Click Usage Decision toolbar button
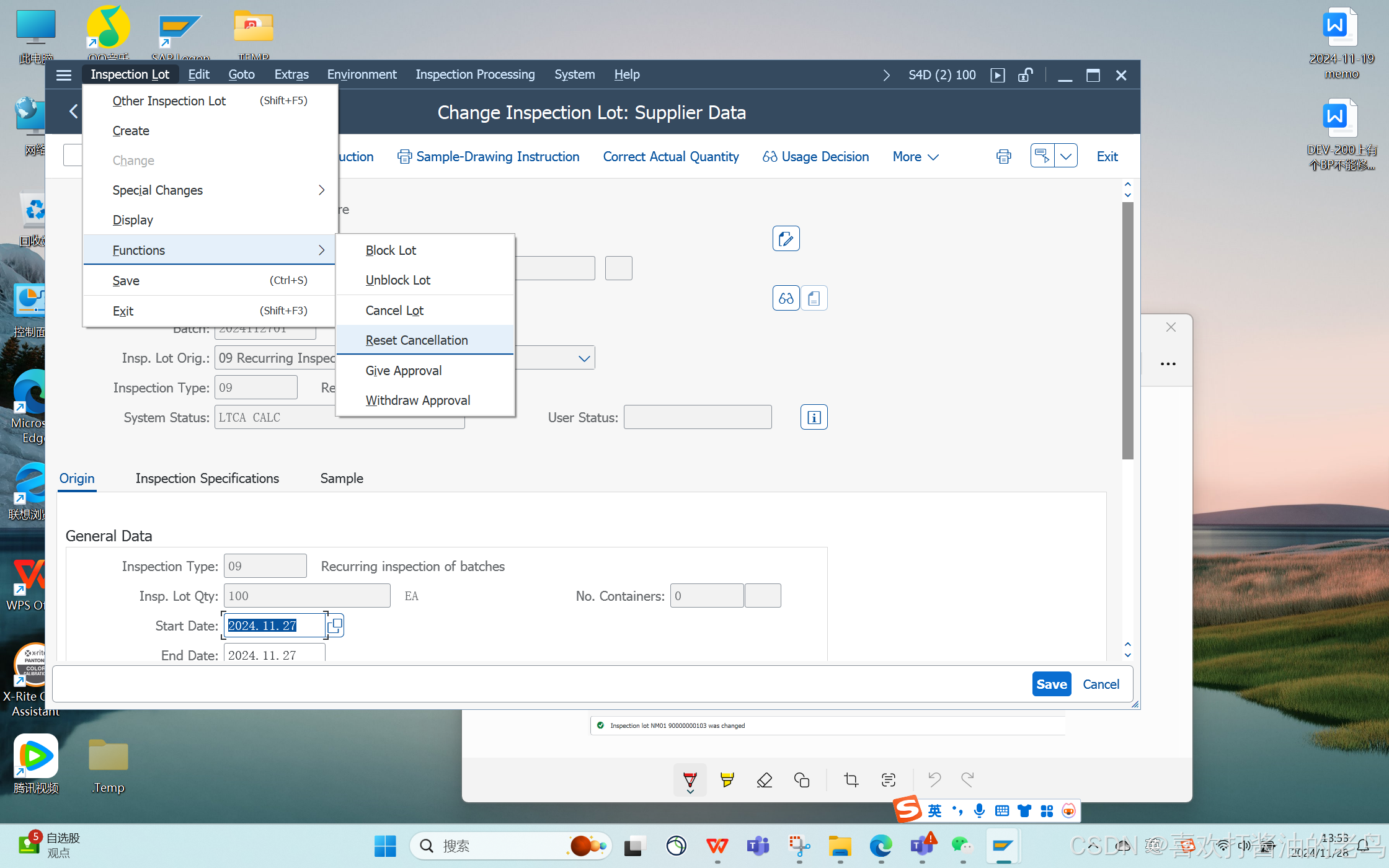Screen dimensions: 1389x868 [816, 157]
